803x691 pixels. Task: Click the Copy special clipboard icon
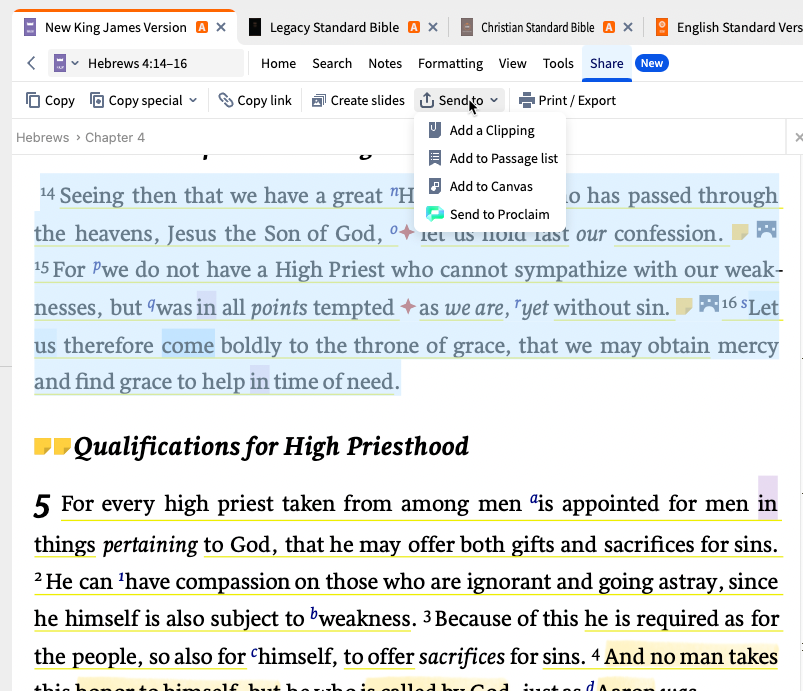coord(97,100)
